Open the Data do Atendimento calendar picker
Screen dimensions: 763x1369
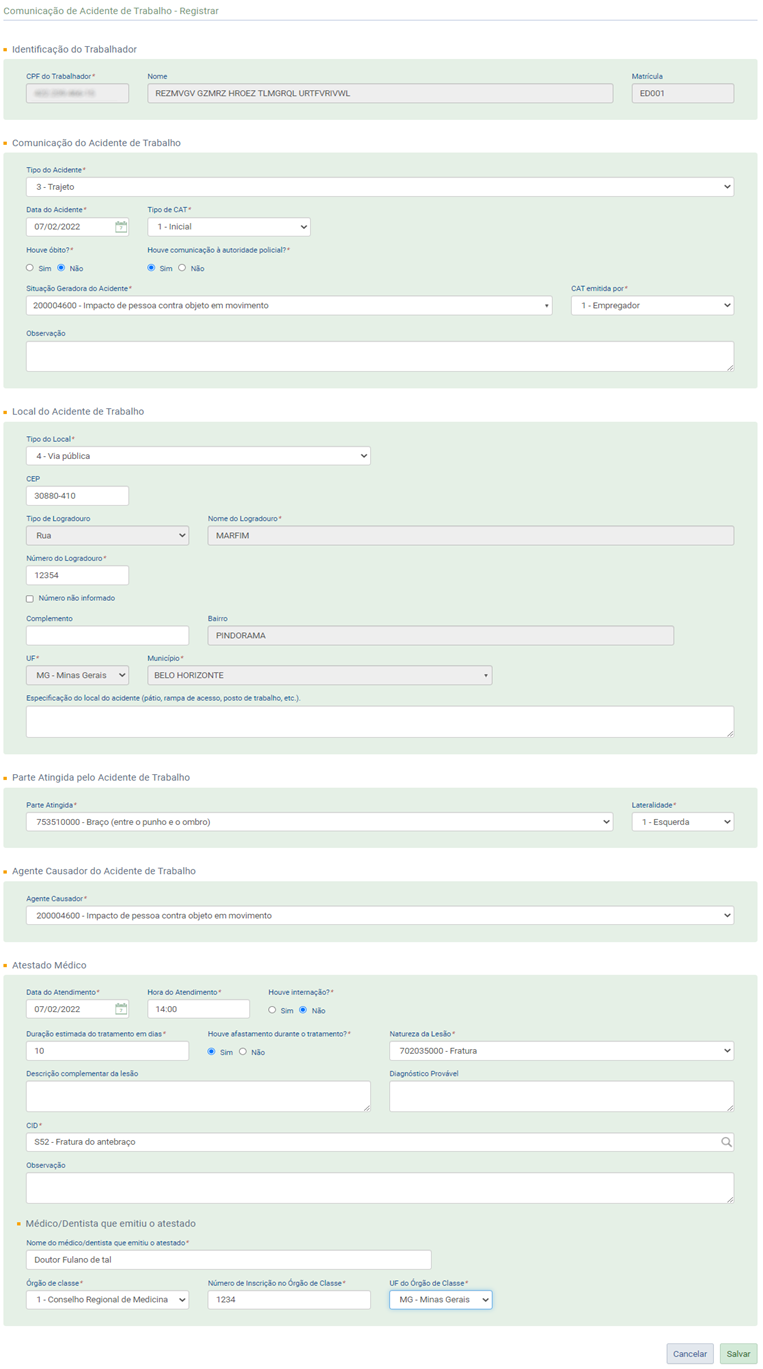(121, 1009)
